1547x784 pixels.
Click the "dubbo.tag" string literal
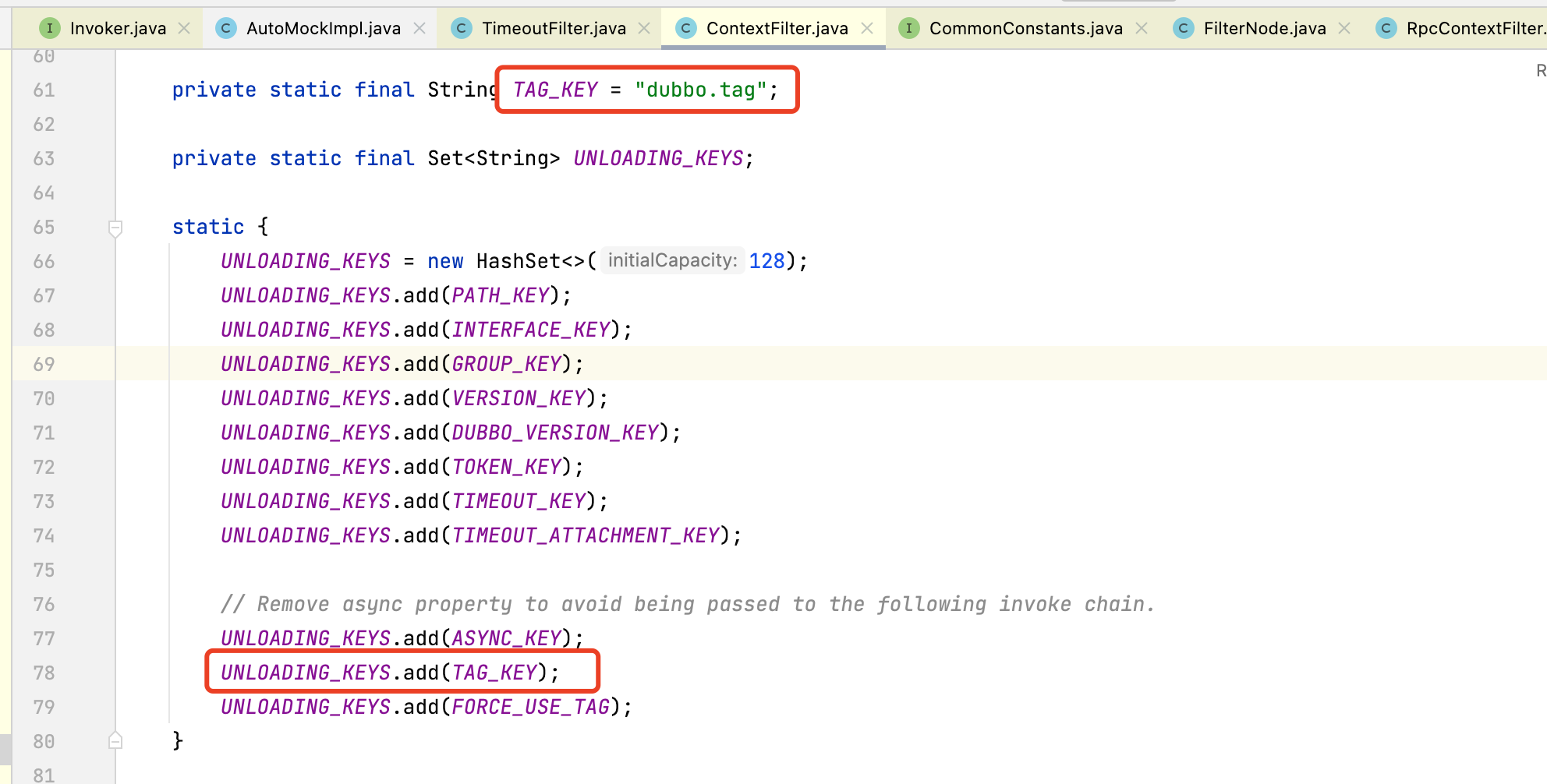coord(700,90)
